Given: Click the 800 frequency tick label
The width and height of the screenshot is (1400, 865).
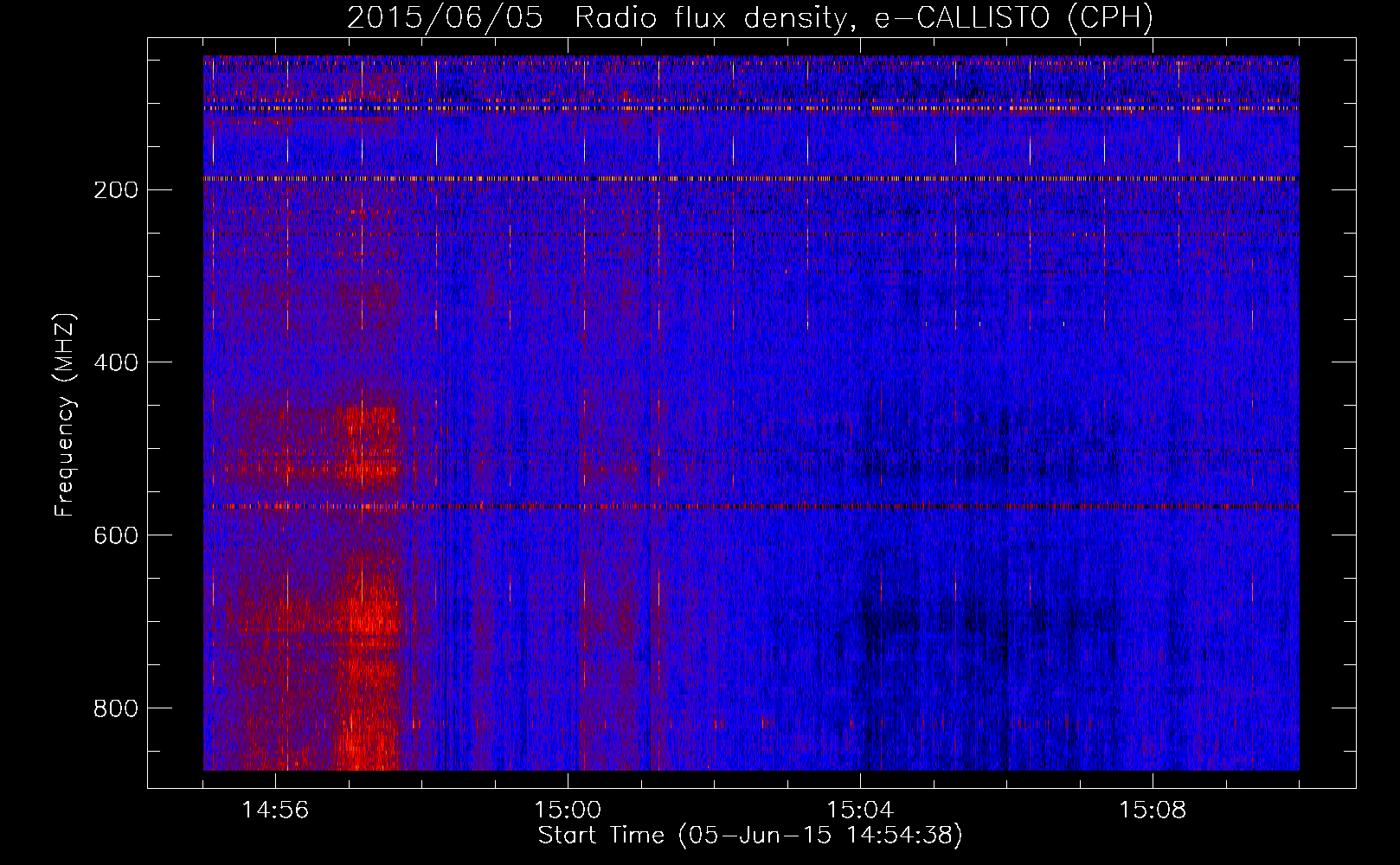Looking at the screenshot, I should 115,708.
